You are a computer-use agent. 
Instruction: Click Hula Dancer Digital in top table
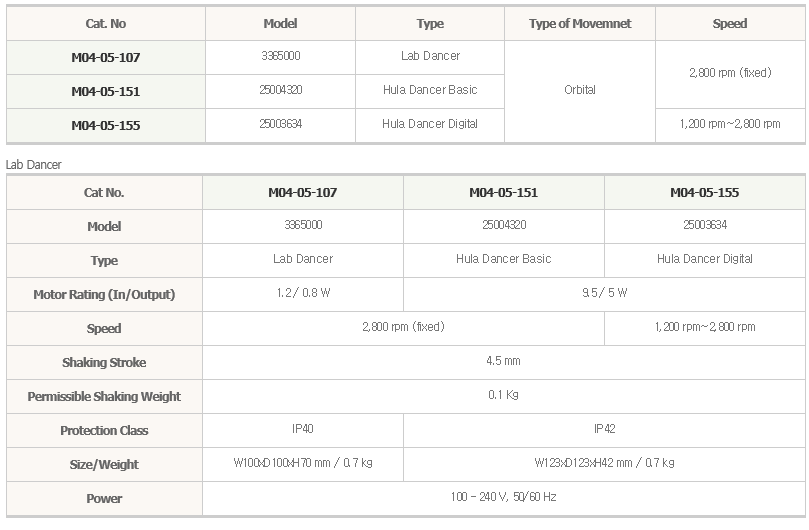tap(430, 124)
